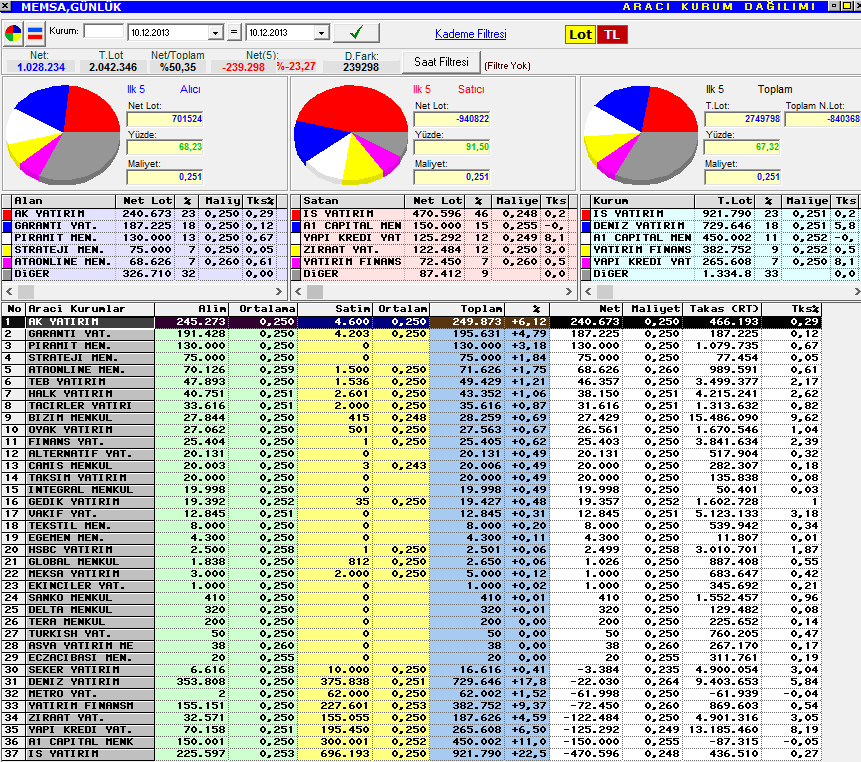Open the start date dropdown
Viewport: 861px width, 762px height.
216,33
